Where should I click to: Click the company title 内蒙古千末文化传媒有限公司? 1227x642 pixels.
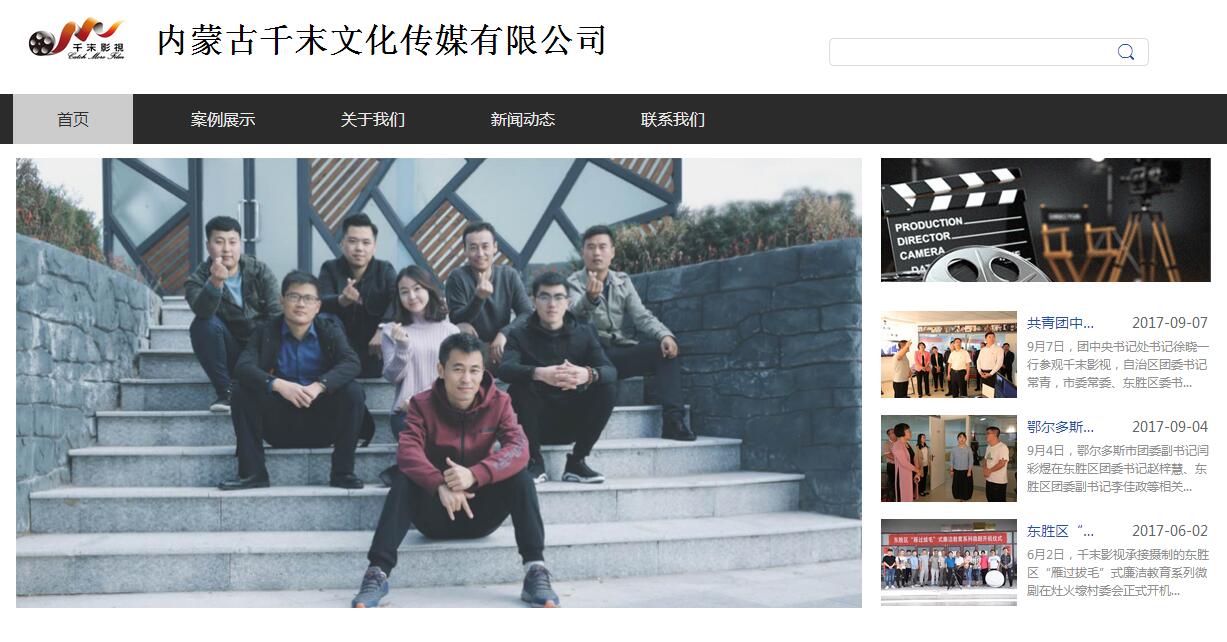[382, 41]
